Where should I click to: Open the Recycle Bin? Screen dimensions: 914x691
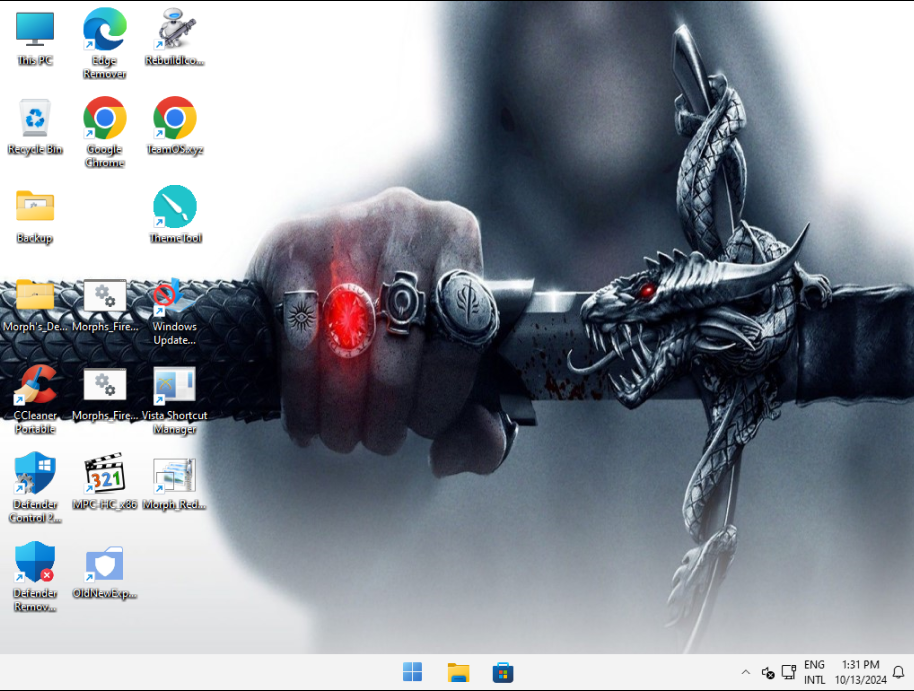point(35,127)
